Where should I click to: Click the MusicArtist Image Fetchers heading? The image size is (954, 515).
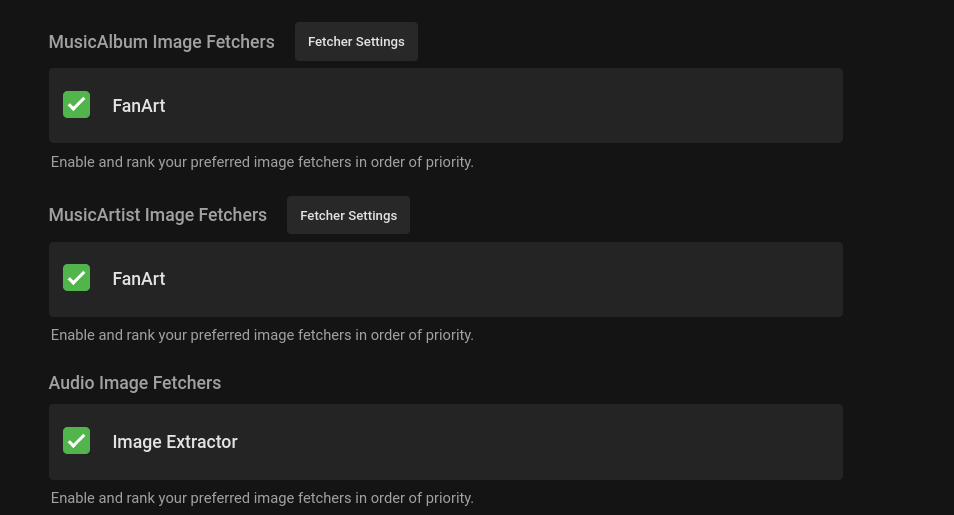[157, 215]
